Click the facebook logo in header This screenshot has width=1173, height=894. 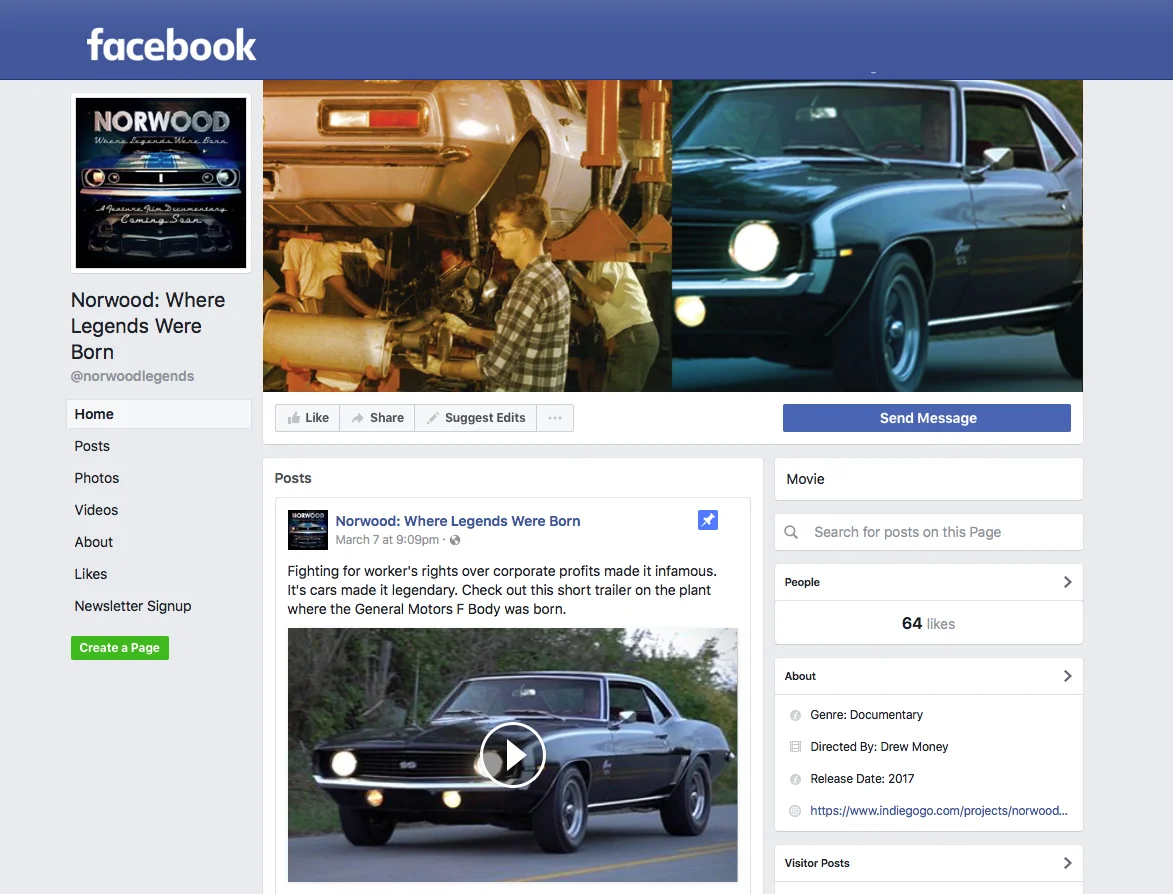coord(171,45)
